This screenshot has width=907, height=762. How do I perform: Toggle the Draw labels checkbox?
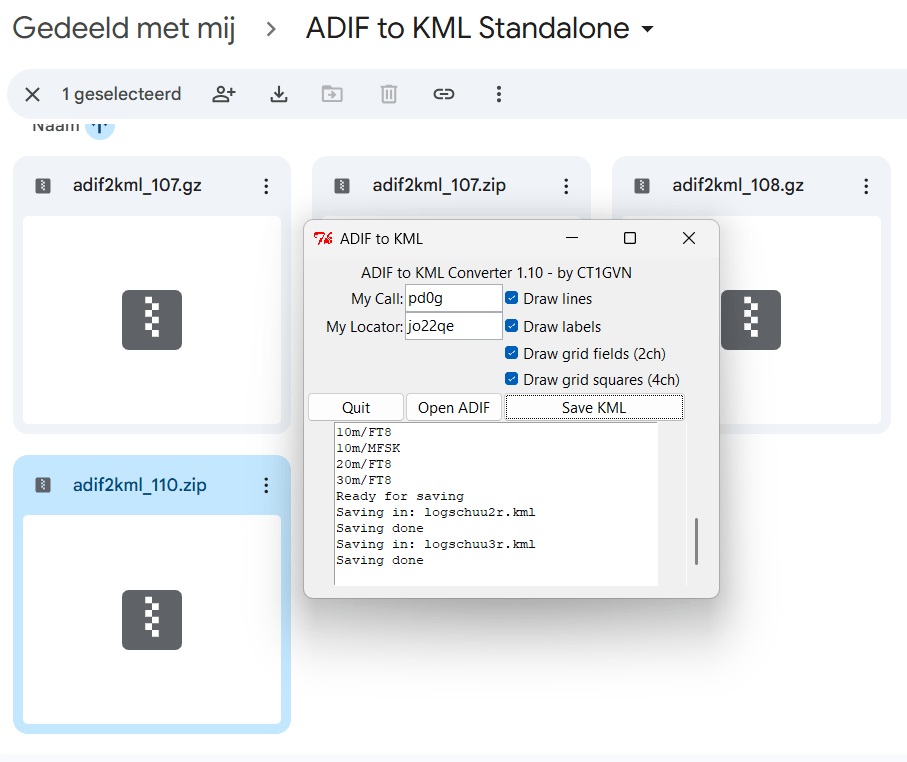tap(512, 326)
